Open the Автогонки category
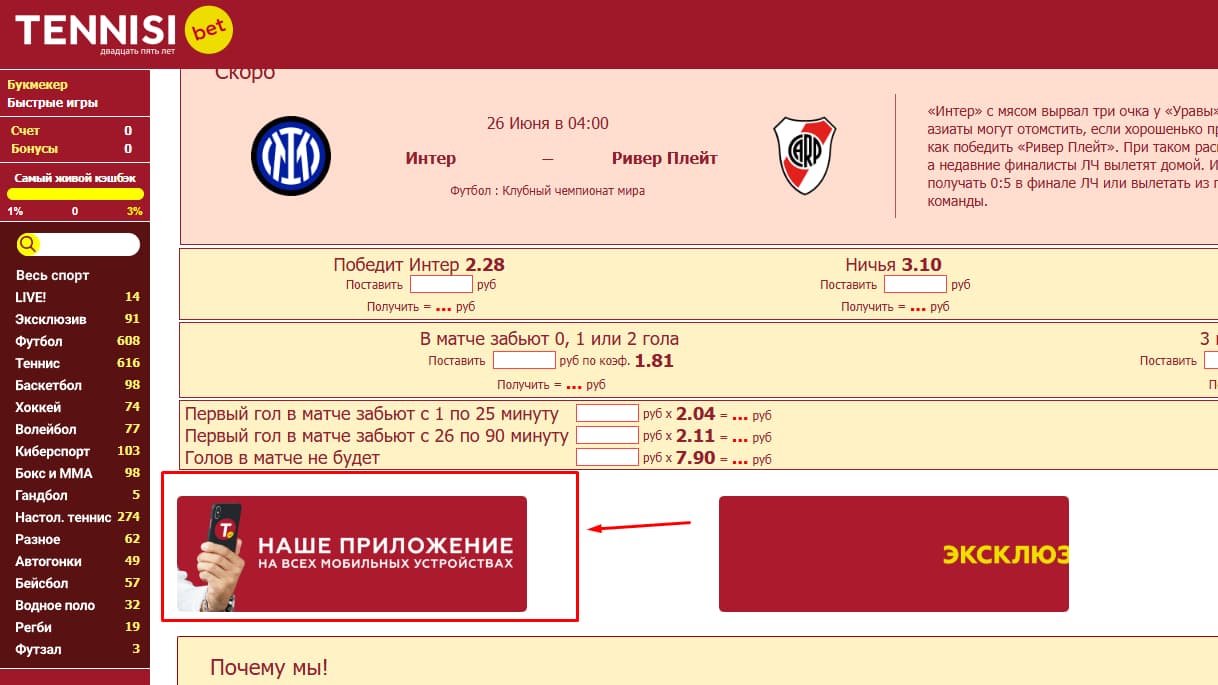Image resolution: width=1218 pixels, height=685 pixels. point(76,561)
